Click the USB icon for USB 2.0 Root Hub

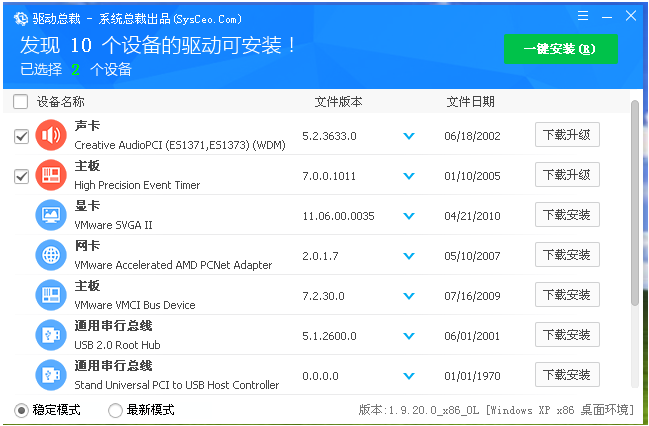pos(51,335)
